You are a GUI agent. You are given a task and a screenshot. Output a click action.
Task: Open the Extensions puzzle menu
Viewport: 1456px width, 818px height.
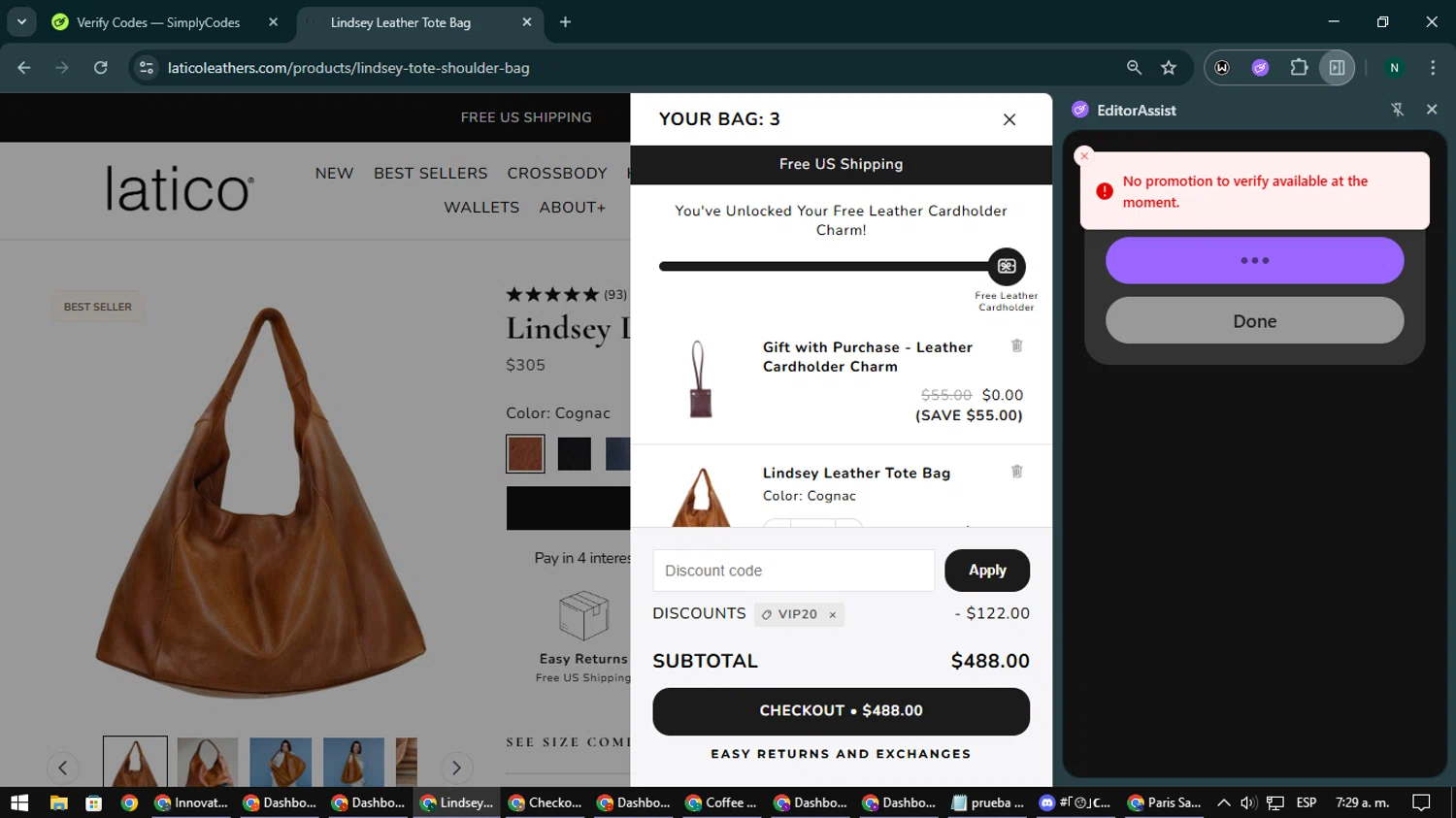pos(1299,68)
